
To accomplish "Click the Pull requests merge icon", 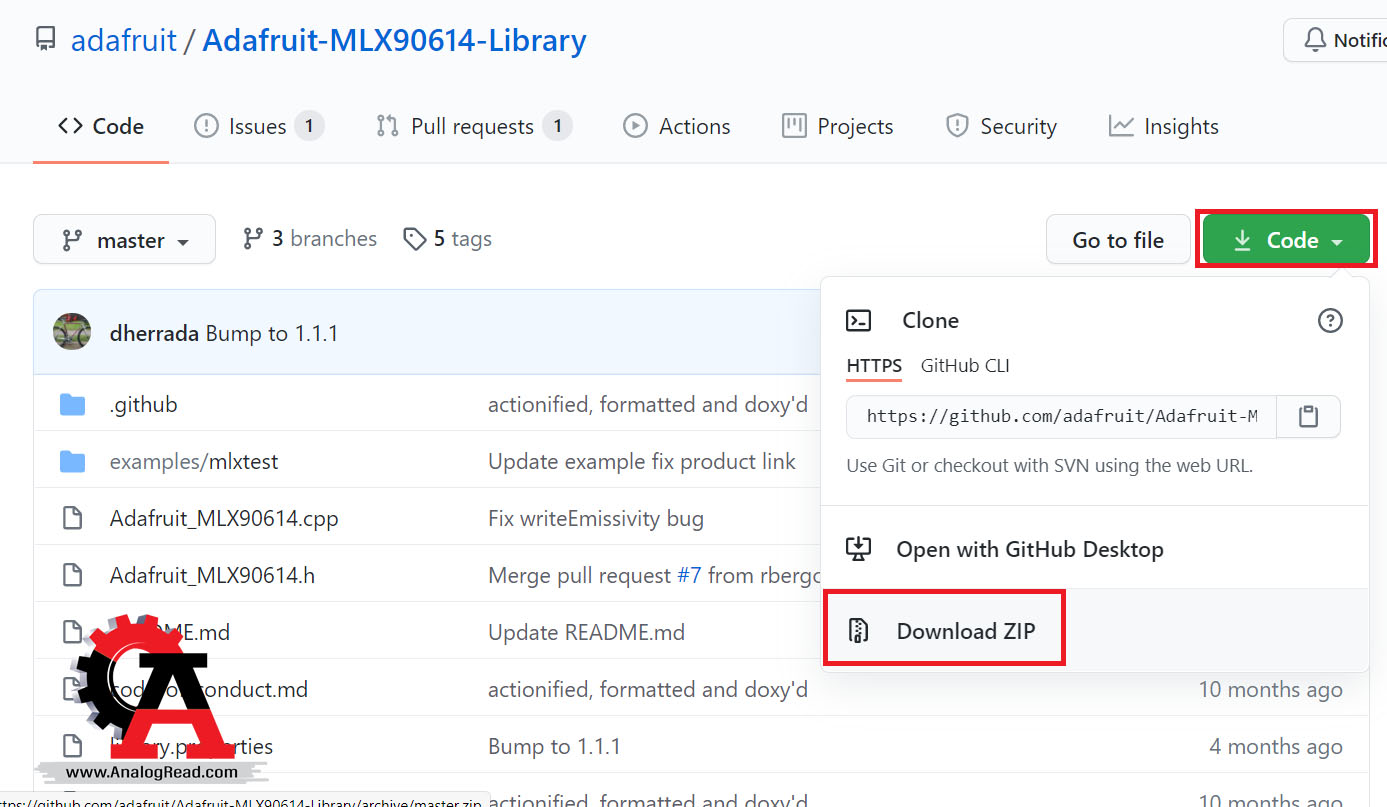I will point(387,127).
